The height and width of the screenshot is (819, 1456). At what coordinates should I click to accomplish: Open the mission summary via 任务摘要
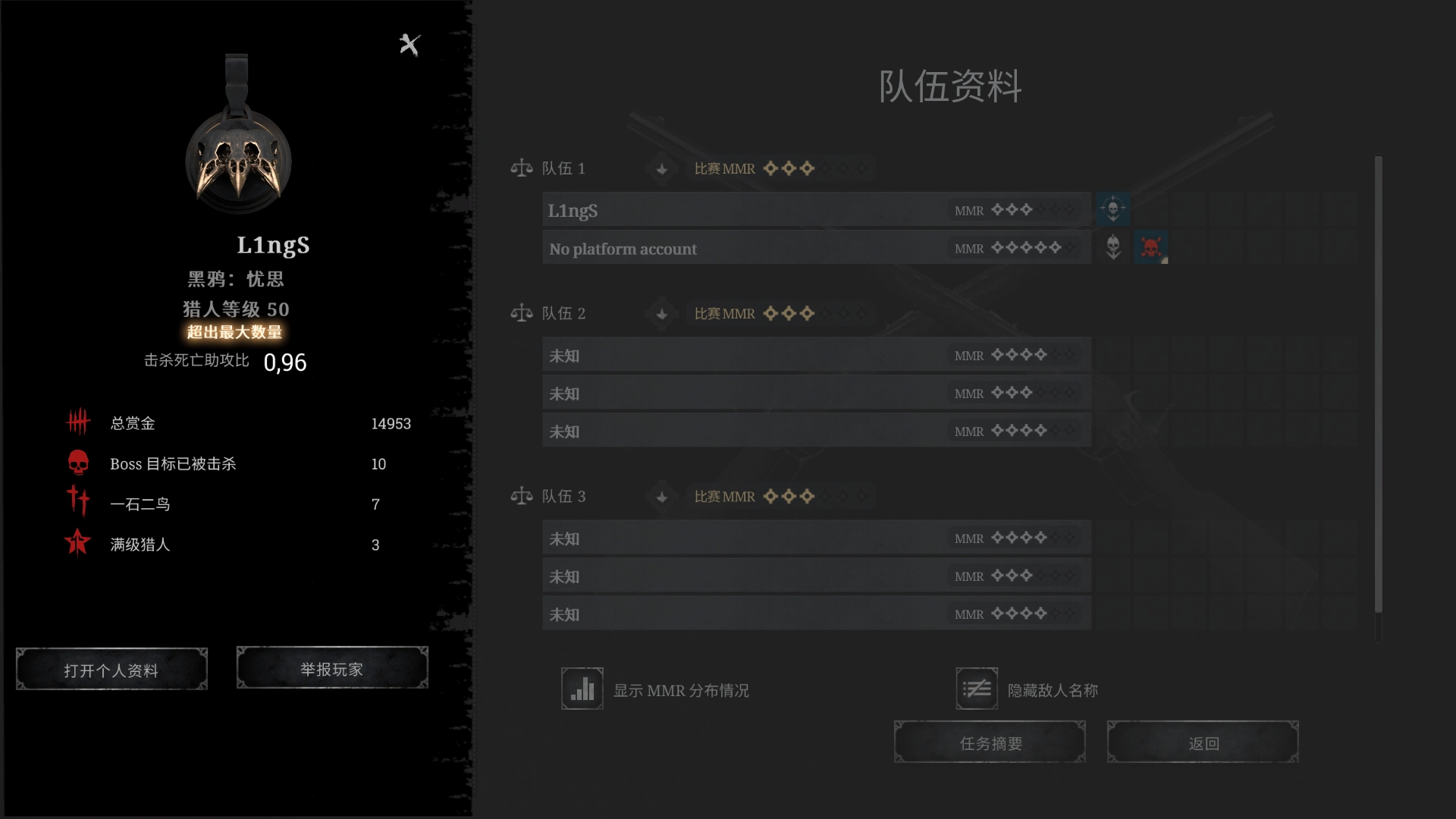point(990,742)
